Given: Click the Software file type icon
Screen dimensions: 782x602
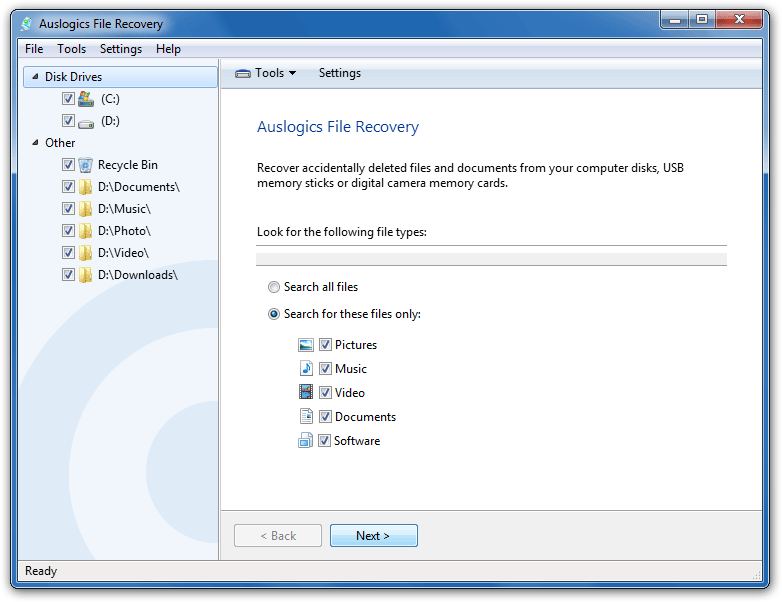Looking at the screenshot, I should click(x=305, y=440).
